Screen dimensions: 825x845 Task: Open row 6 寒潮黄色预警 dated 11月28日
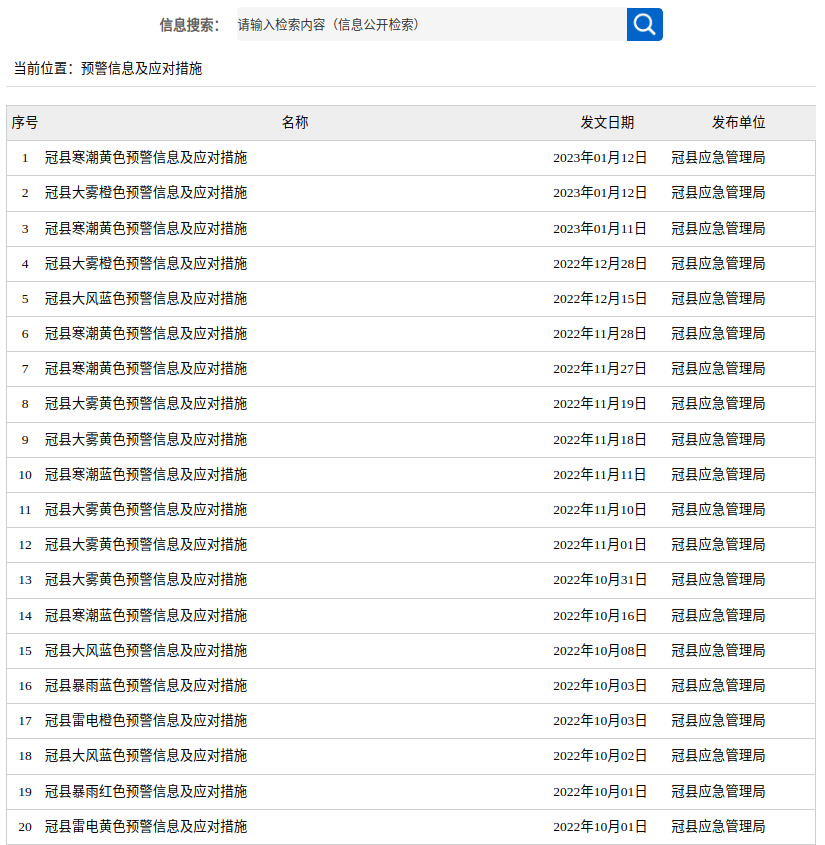point(146,334)
